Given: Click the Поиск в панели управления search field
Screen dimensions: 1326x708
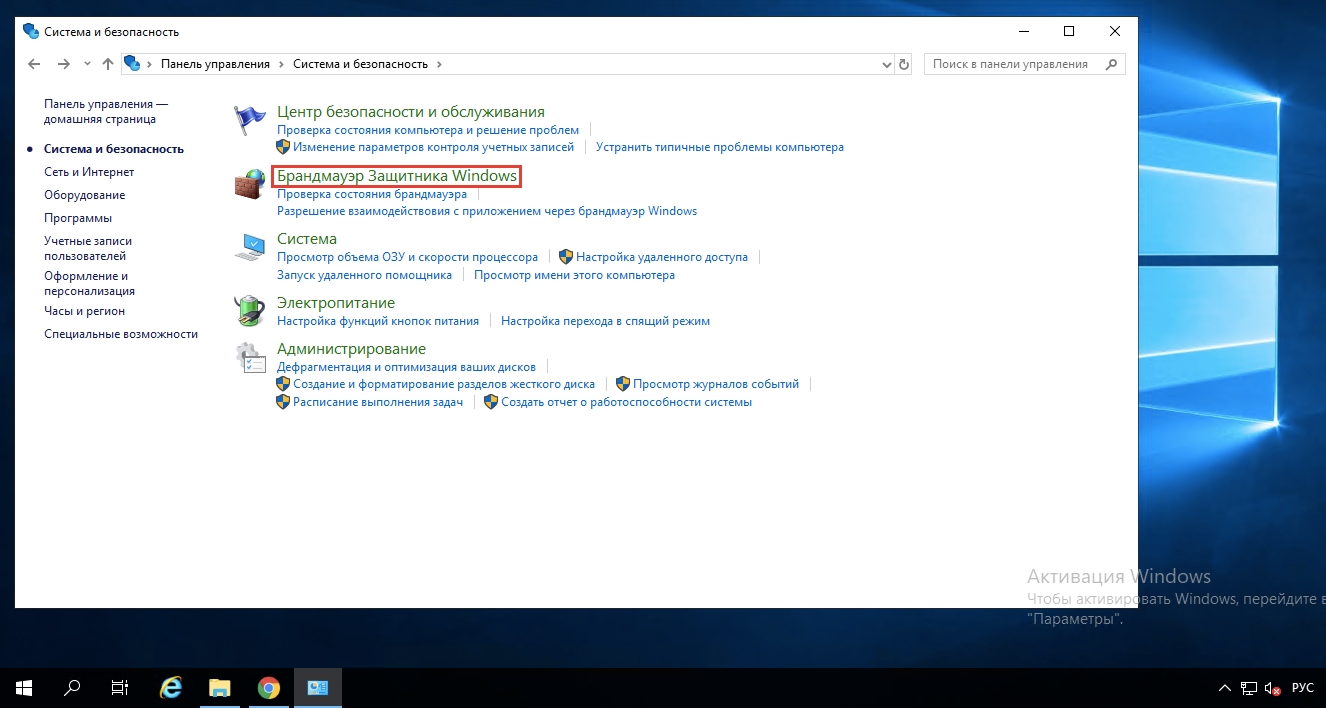Looking at the screenshot, I should 1012,64.
